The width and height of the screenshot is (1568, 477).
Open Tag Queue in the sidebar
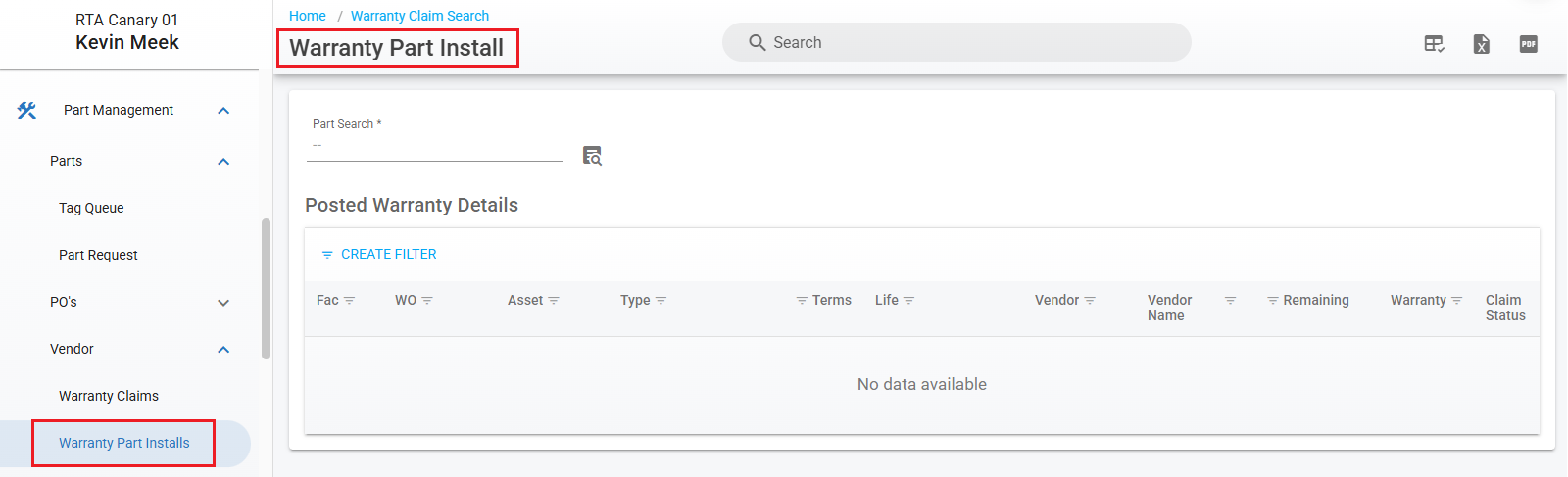pos(91,208)
